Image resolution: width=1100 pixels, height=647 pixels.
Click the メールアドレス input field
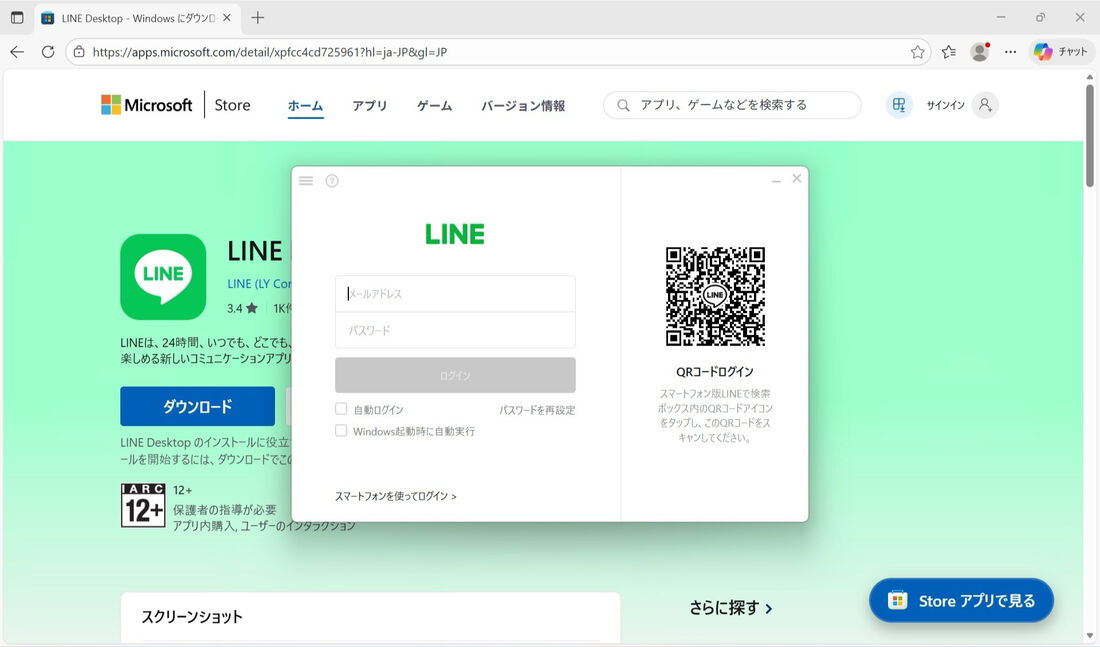pos(455,293)
